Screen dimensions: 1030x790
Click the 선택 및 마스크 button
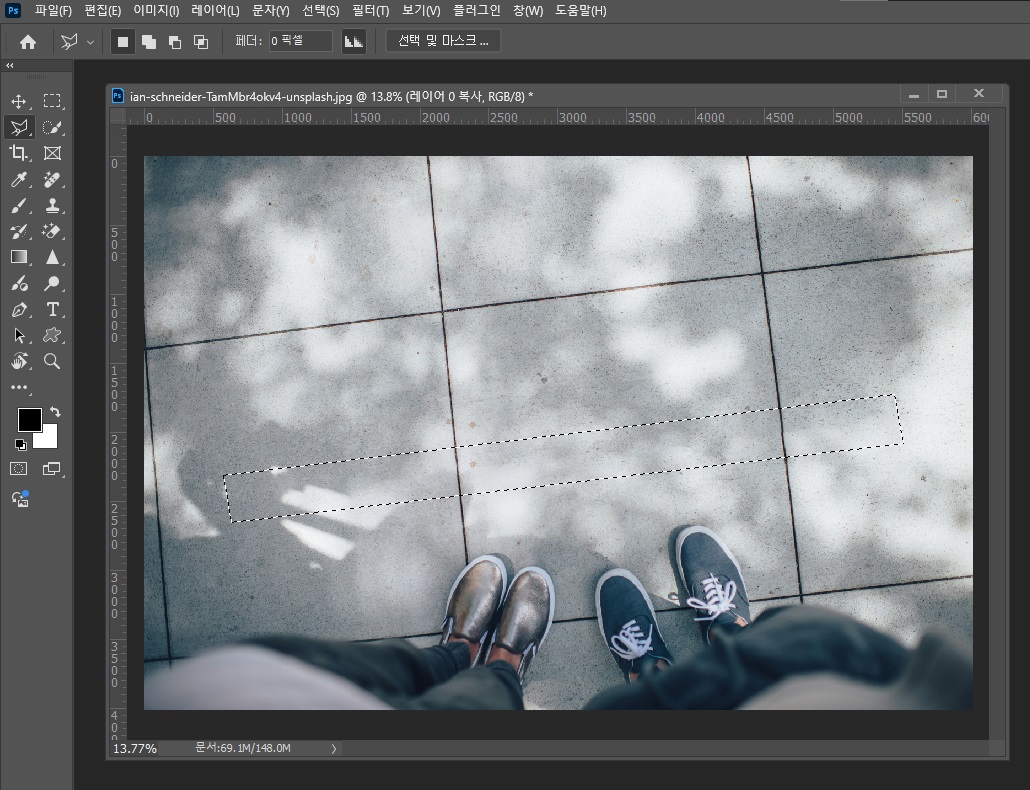[x=443, y=41]
